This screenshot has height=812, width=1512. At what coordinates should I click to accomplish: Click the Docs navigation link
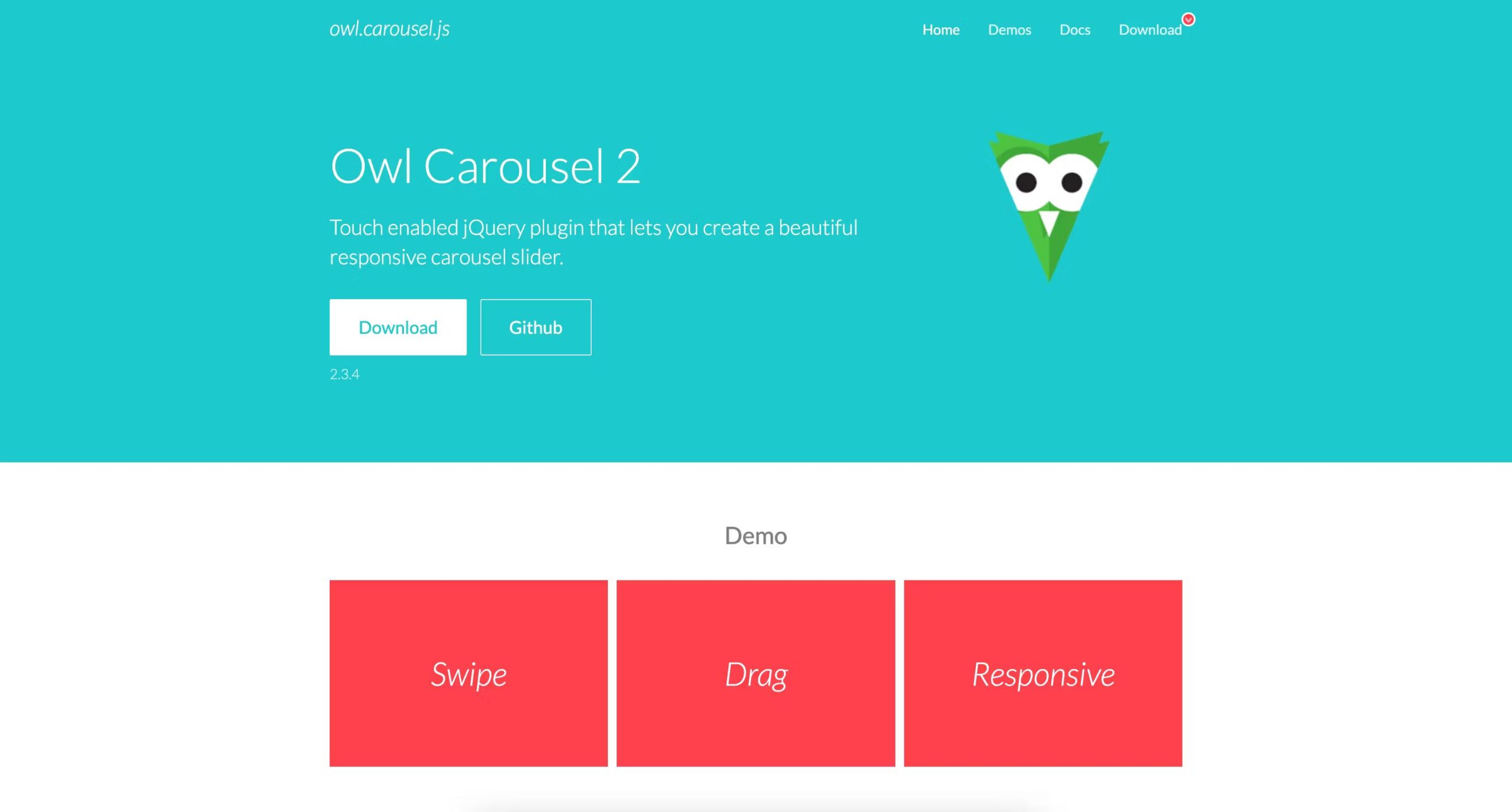tap(1075, 29)
